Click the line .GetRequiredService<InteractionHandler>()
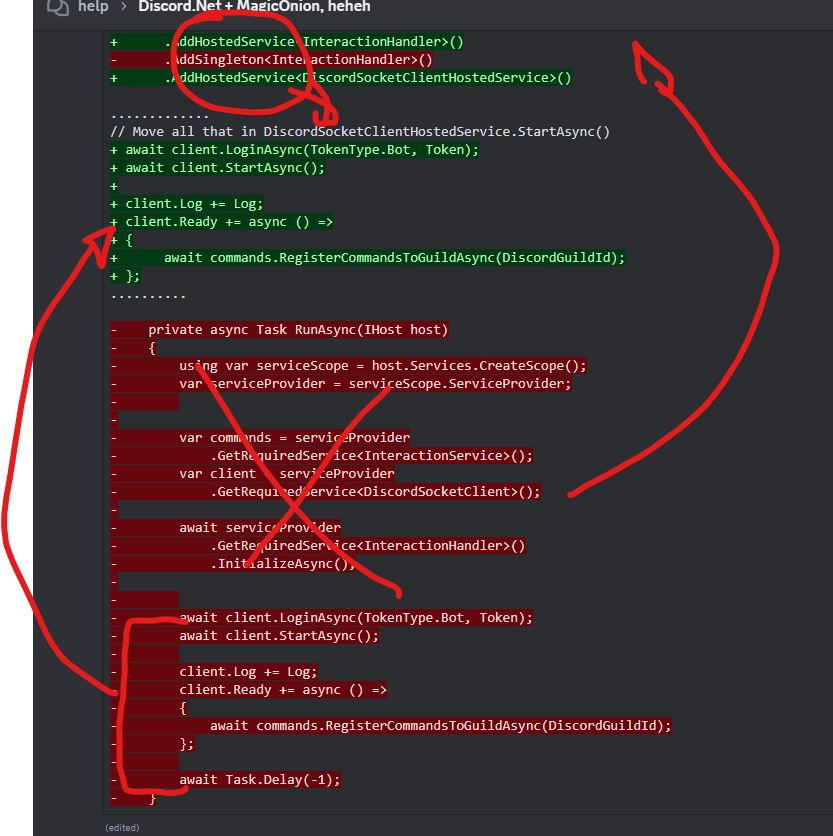 point(318,546)
